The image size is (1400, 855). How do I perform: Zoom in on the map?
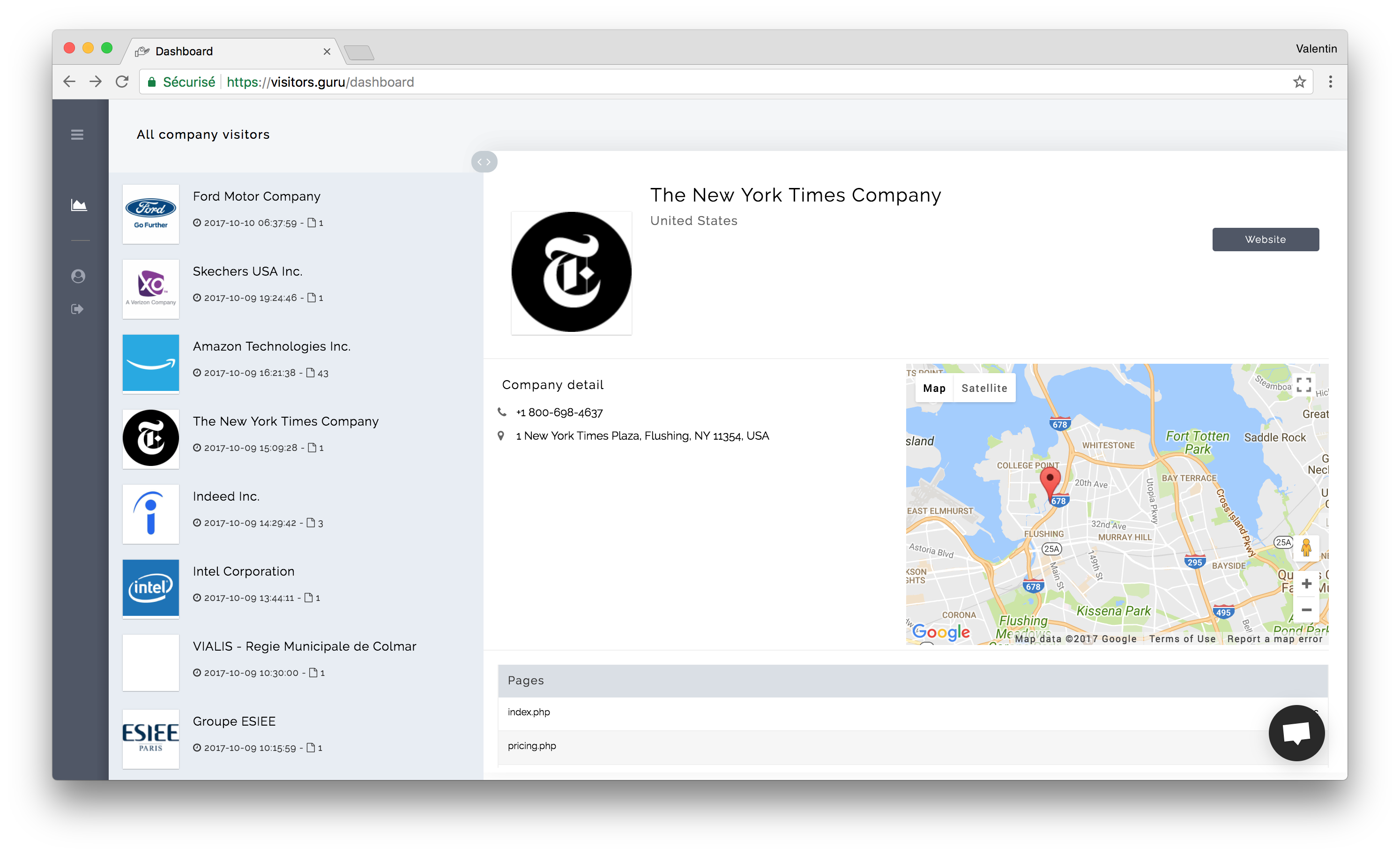coord(1306,584)
